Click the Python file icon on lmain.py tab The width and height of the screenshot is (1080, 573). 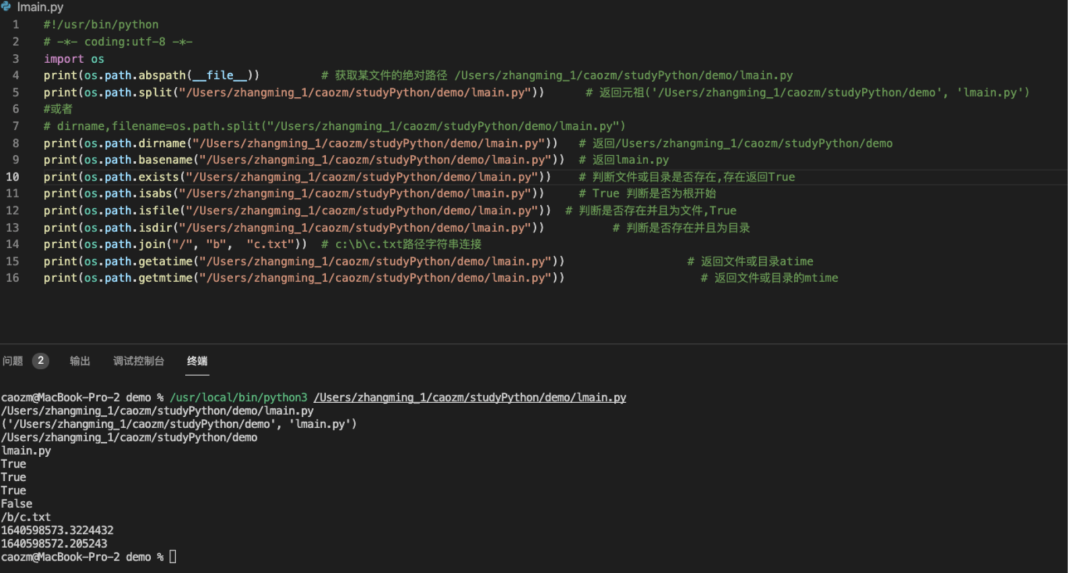pos(6,6)
